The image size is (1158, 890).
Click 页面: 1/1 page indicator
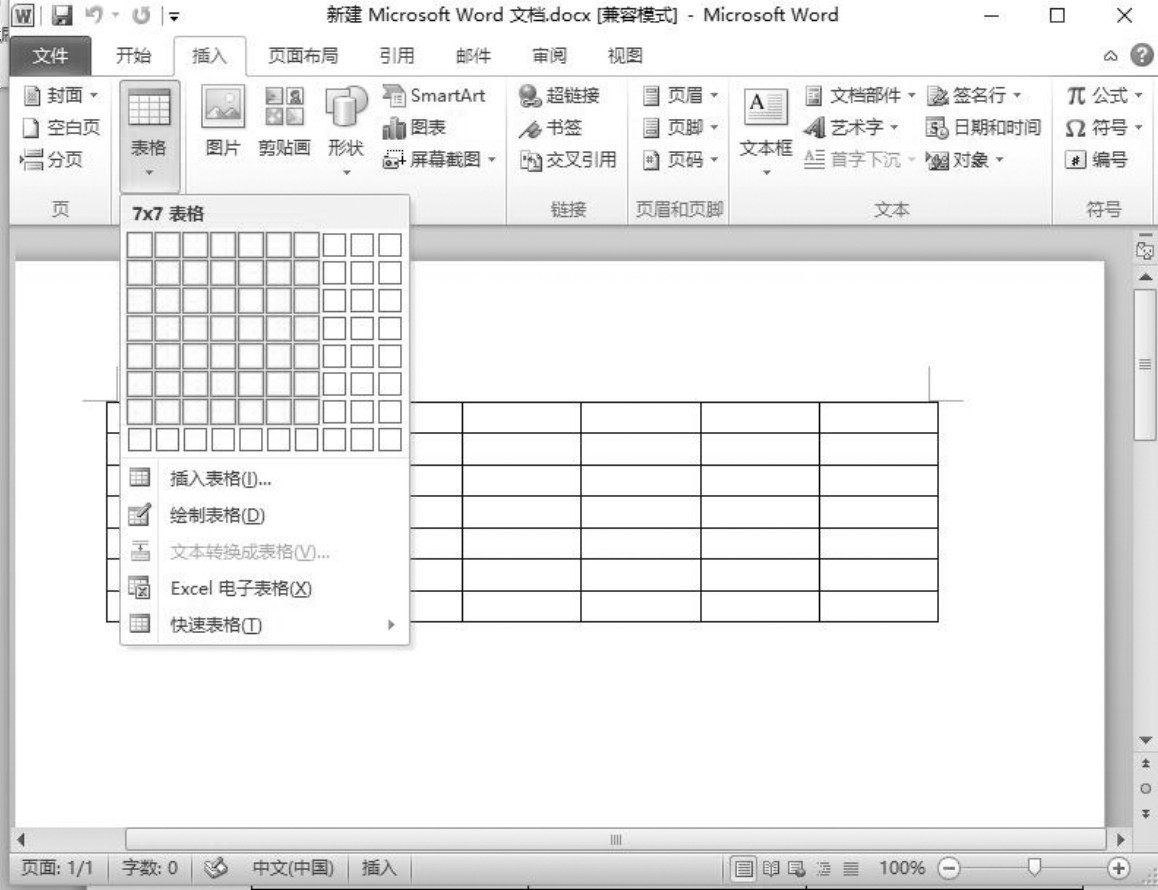58,867
